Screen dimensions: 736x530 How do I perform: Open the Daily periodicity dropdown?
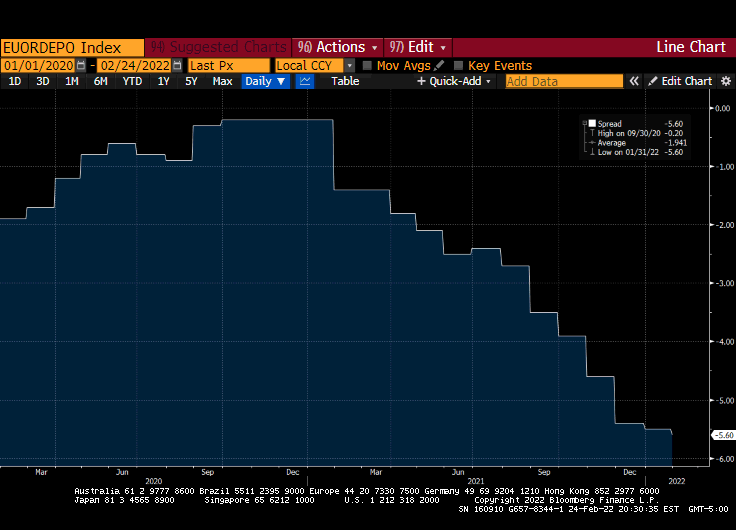(x=265, y=81)
